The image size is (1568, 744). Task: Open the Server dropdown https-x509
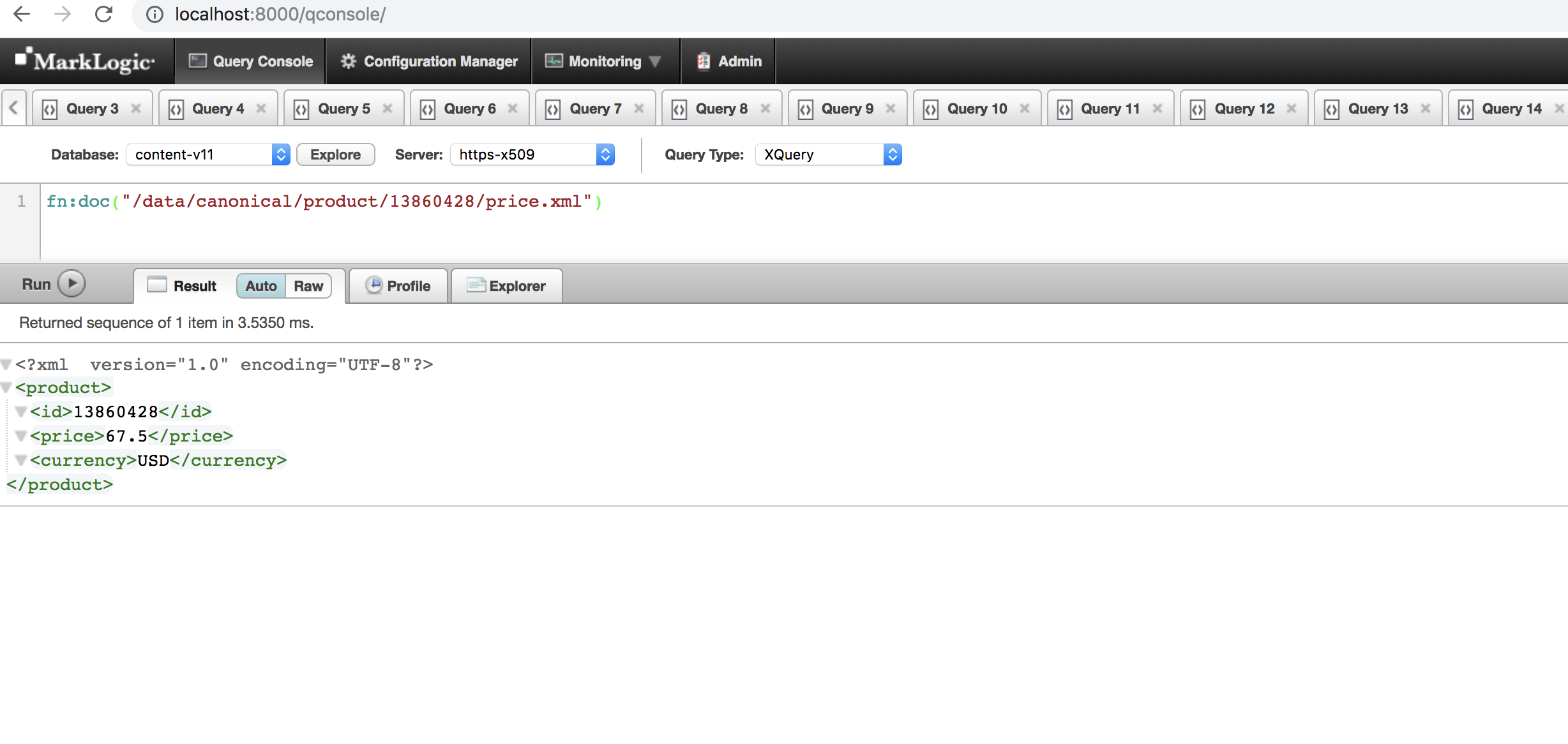point(532,154)
